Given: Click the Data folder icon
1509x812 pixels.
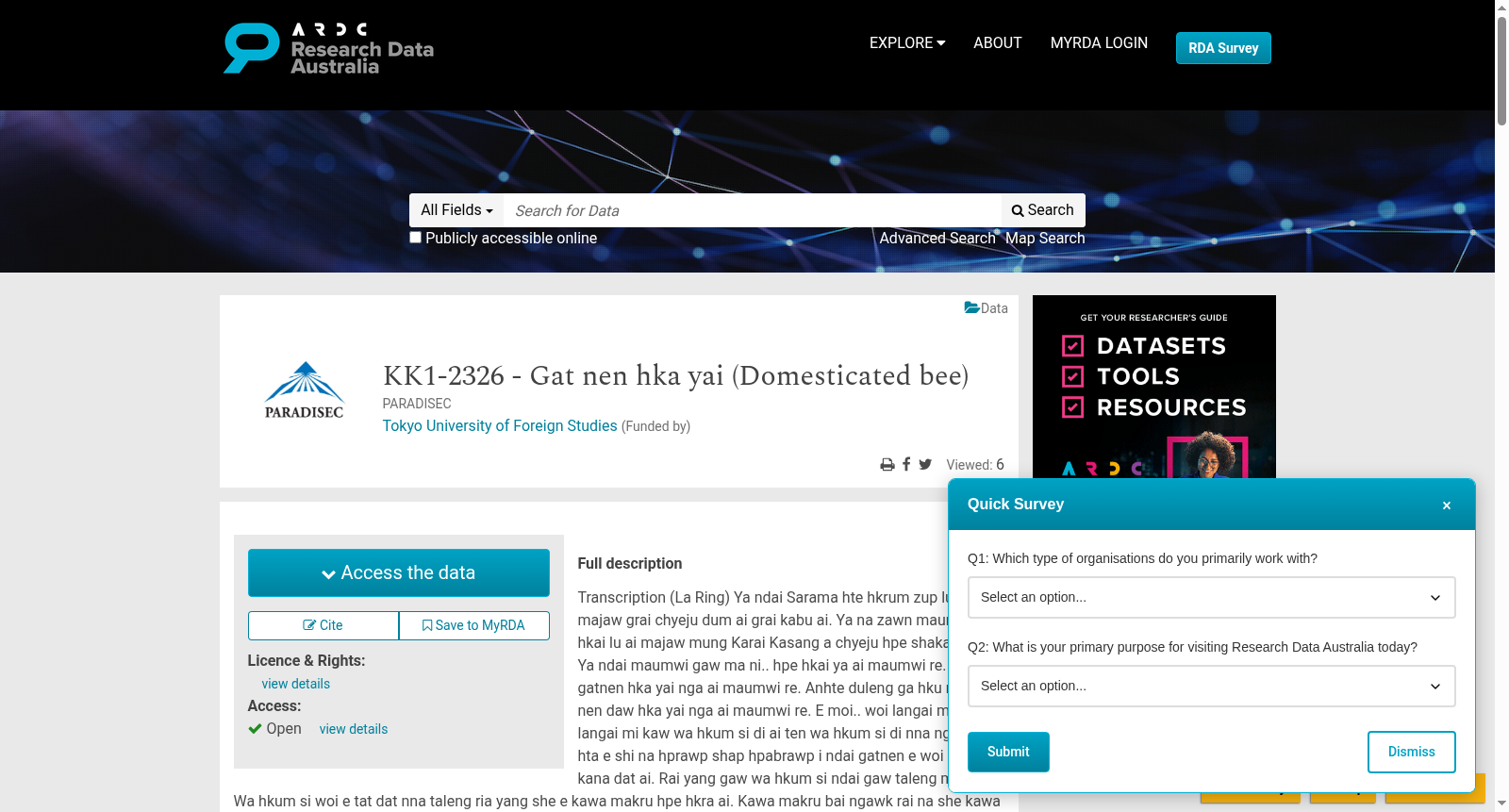Looking at the screenshot, I should point(971,307).
